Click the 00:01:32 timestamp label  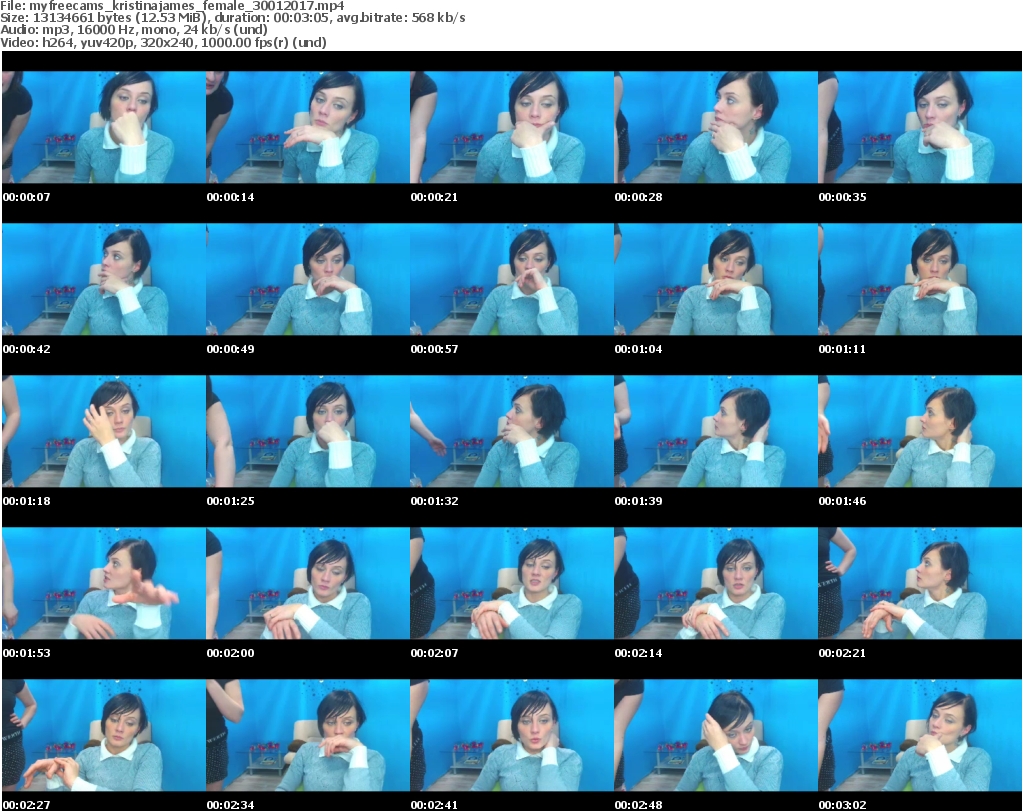click(x=434, y=501)
